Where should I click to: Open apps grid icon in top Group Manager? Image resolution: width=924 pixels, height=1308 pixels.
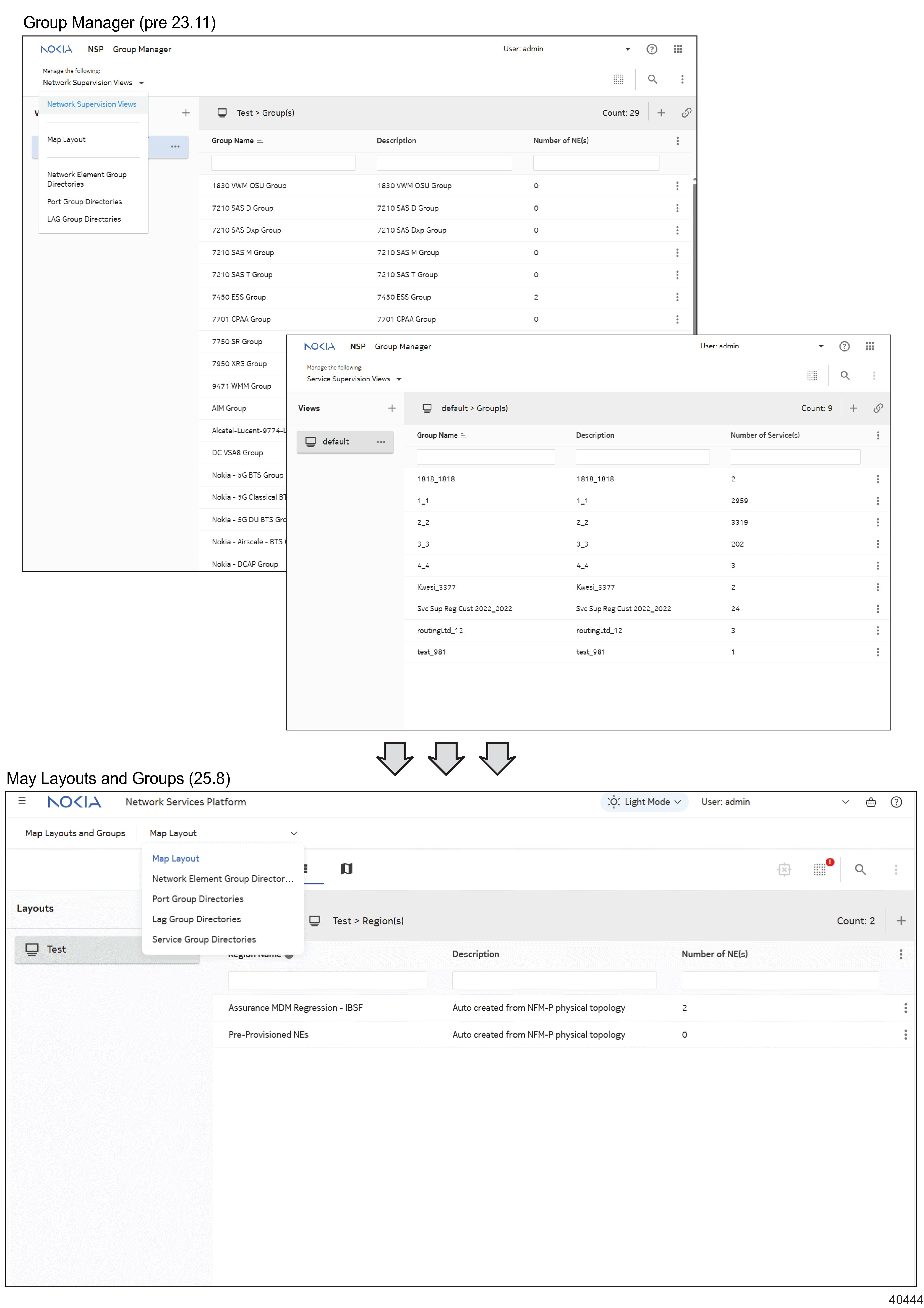pyautogui.click(x=678, y=49)
